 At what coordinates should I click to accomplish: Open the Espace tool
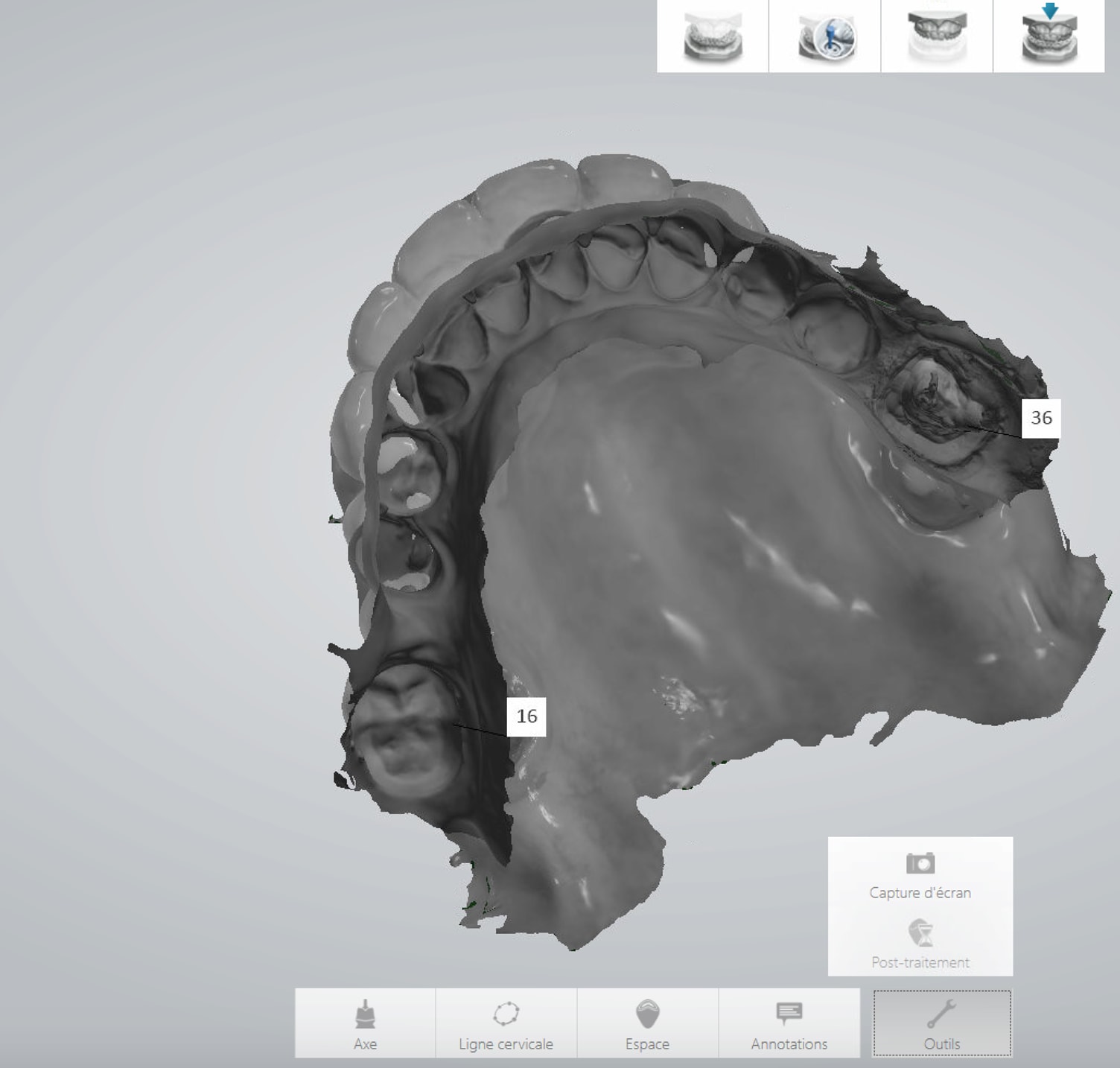(647, 1023)
